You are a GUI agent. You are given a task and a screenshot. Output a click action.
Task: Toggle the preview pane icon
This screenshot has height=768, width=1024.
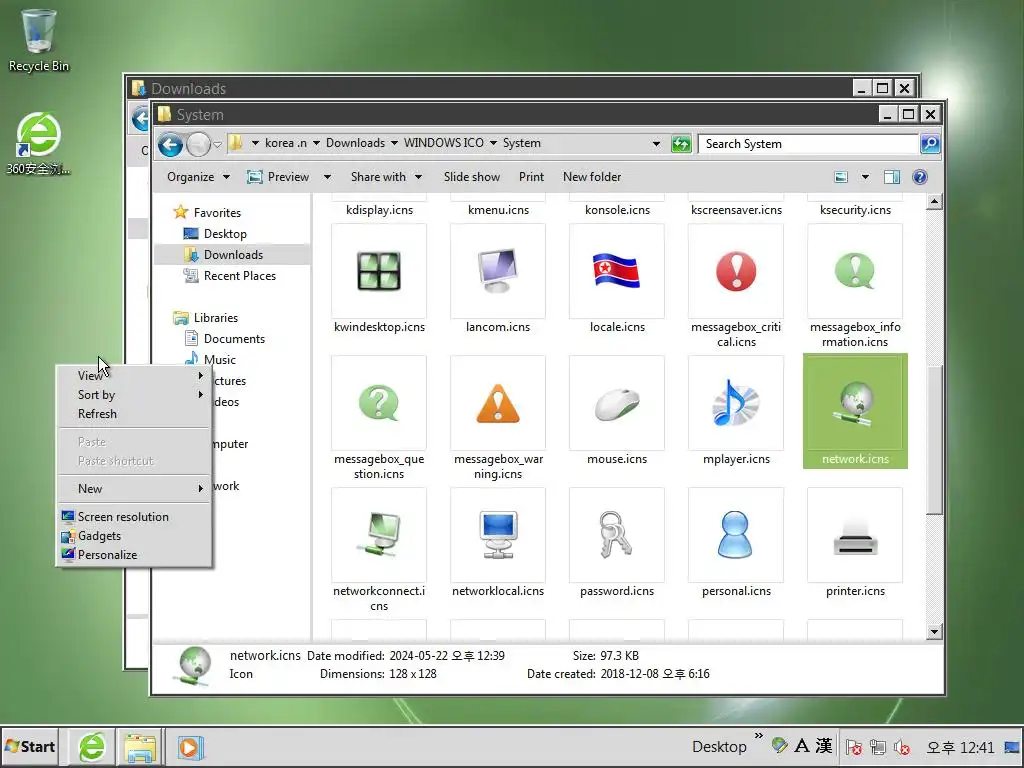point(891,177)
